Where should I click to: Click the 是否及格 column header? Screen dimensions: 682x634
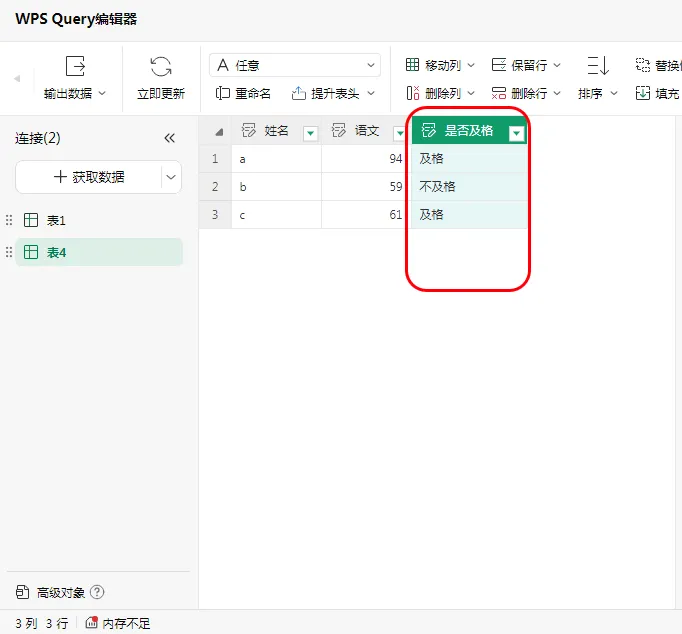[469, 130]
